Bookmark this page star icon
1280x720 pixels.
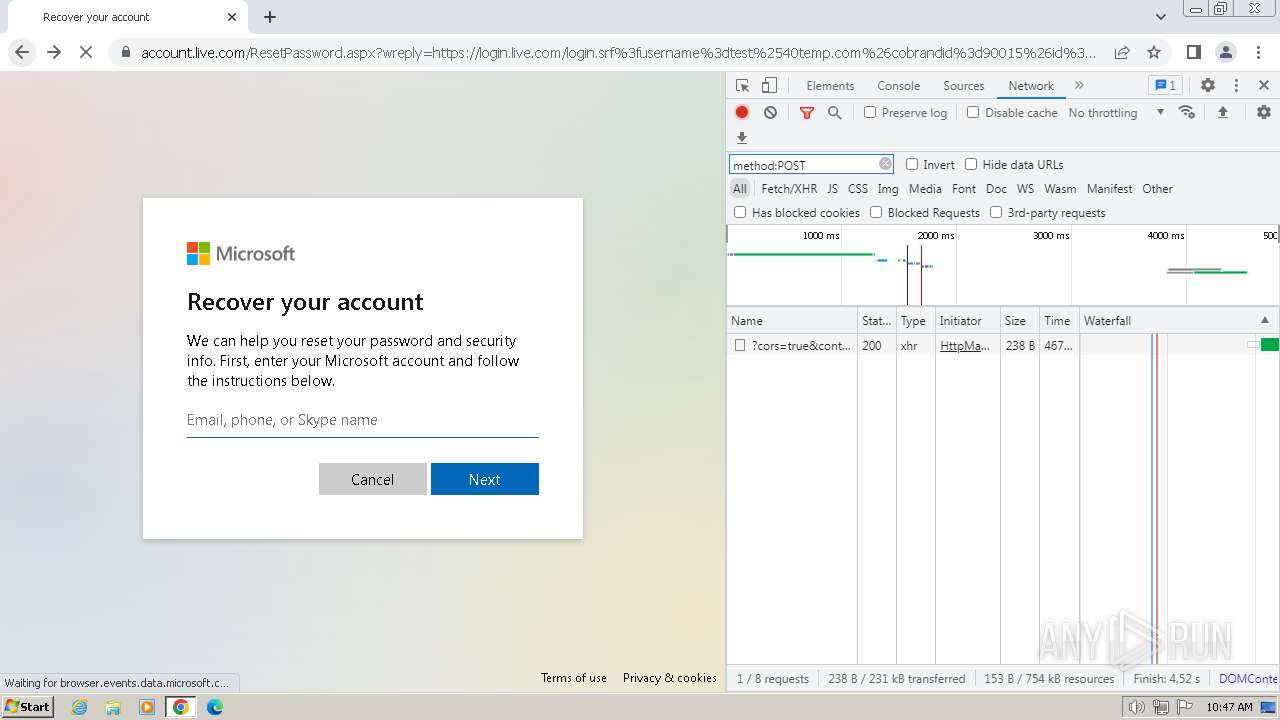tap(1154, 52)
